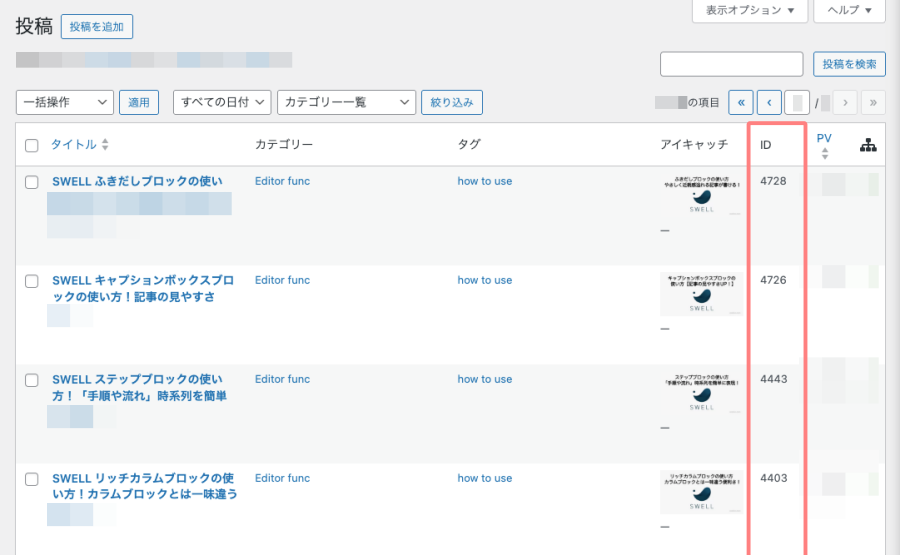Expand the すべての日付 date filter
The image size is (900, 555).
[x=222, y=102]
